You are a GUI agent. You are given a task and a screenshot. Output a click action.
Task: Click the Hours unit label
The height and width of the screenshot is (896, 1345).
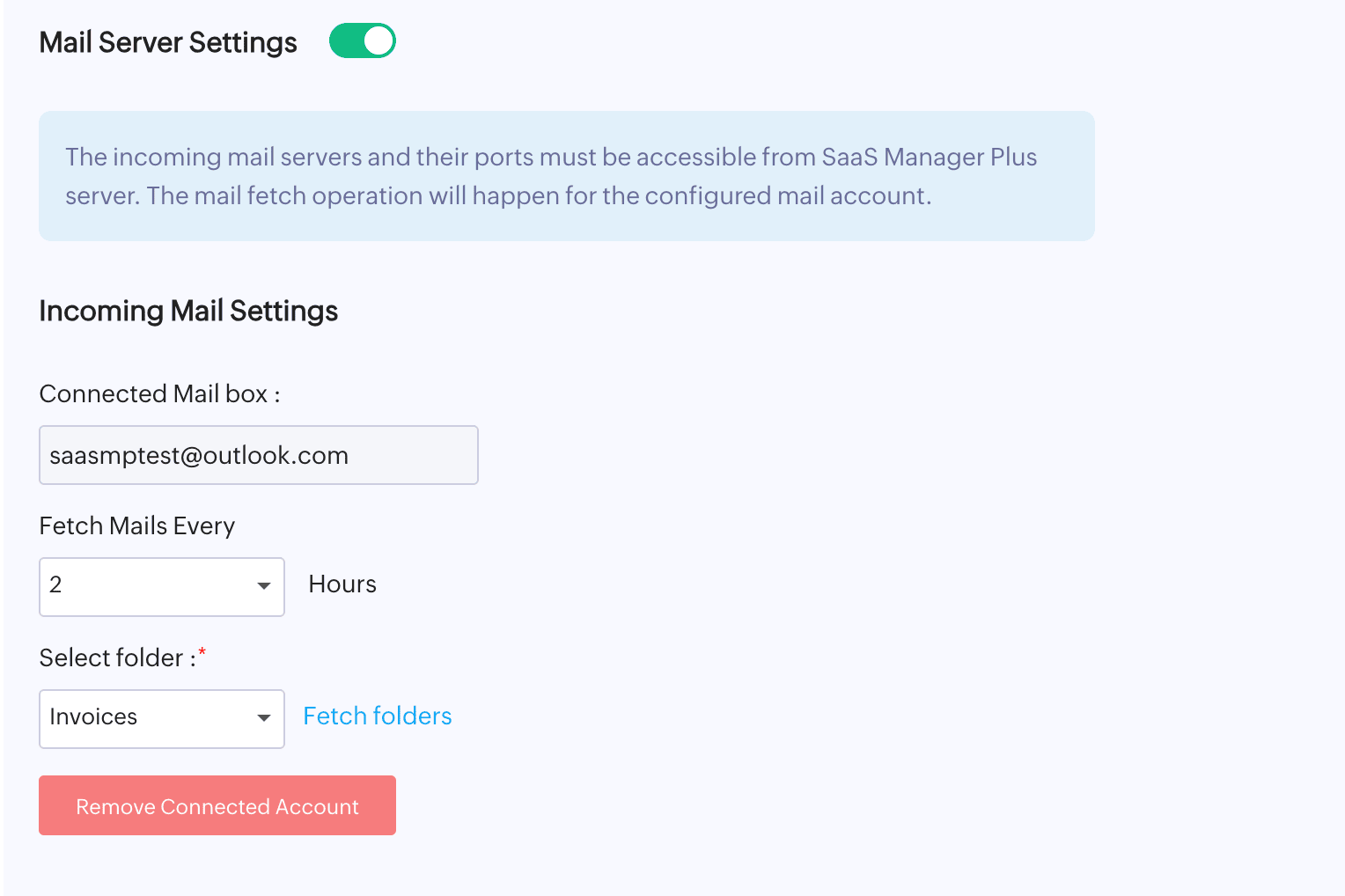(342, 584)
